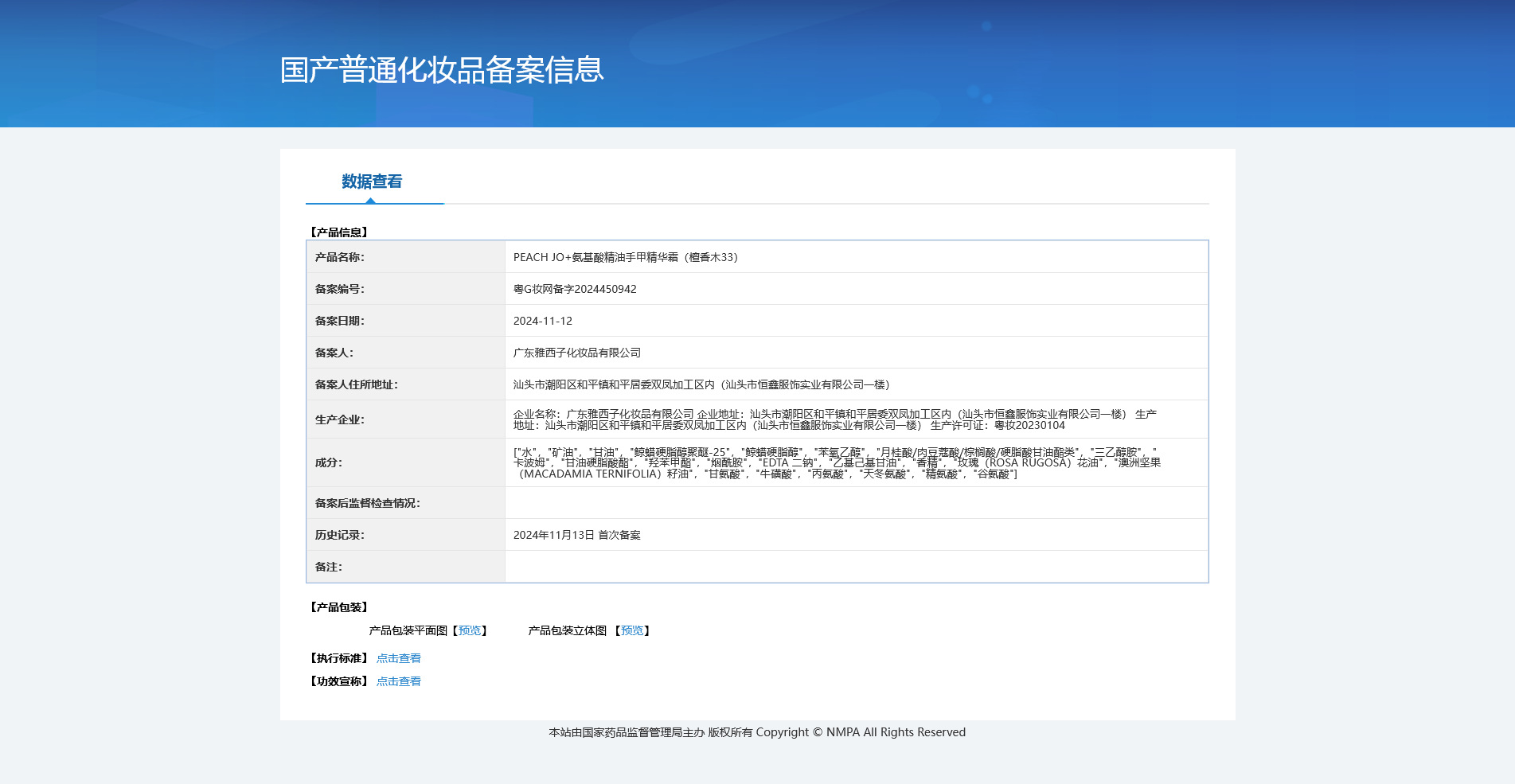Click the filing date 2024-11-12
Image resolution: width=1515 pixels, height=784 pixels.
click(x=542, y=321)
